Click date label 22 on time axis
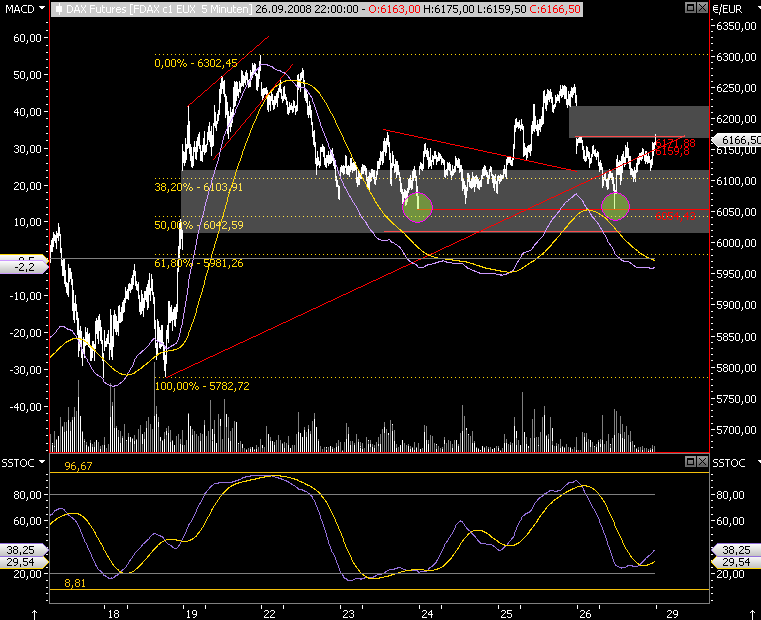Image resolution: width=761 pixels, height=620 pixels. tap(269, 614)
